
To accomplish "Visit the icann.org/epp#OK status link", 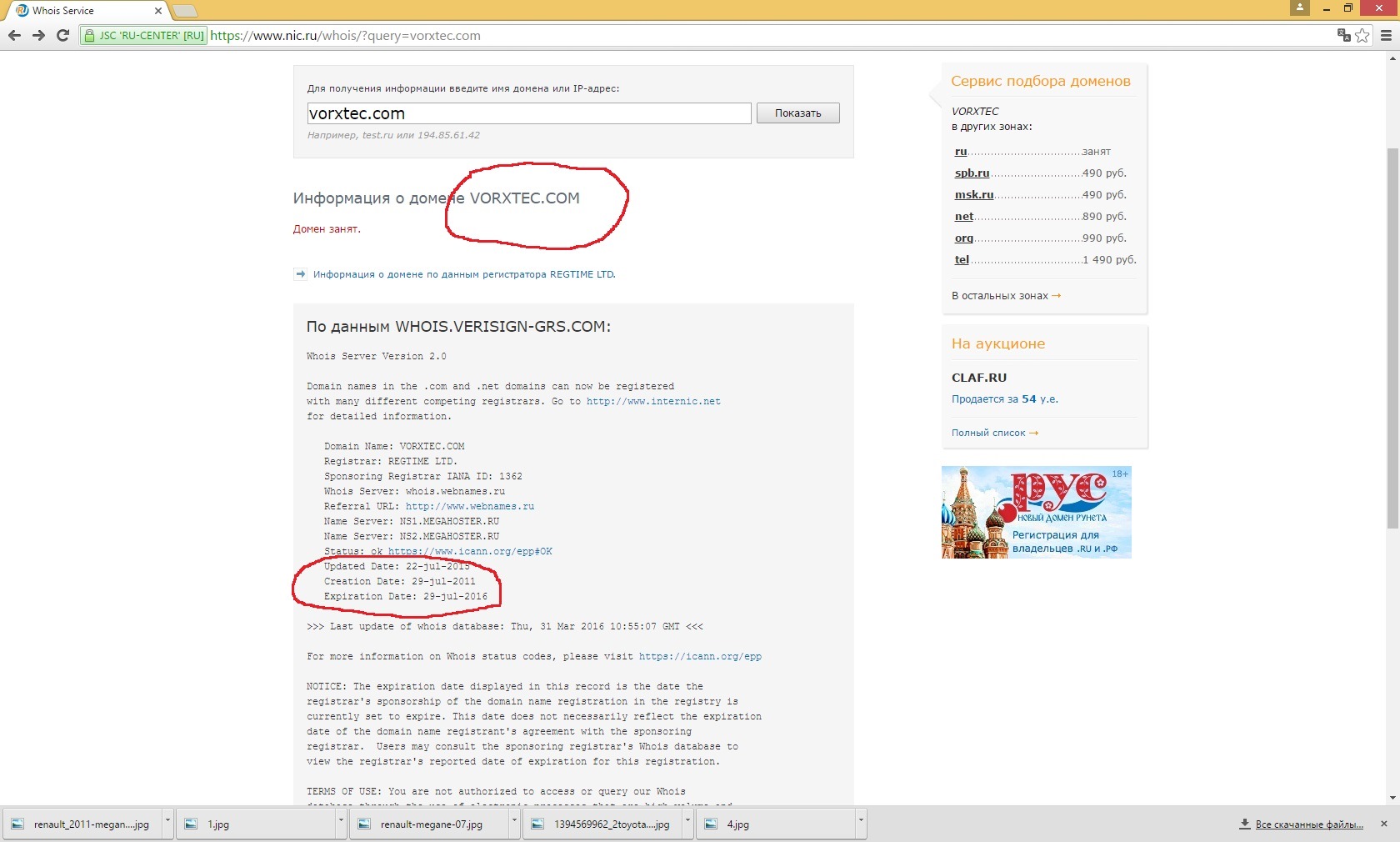I will coord(470,551).
